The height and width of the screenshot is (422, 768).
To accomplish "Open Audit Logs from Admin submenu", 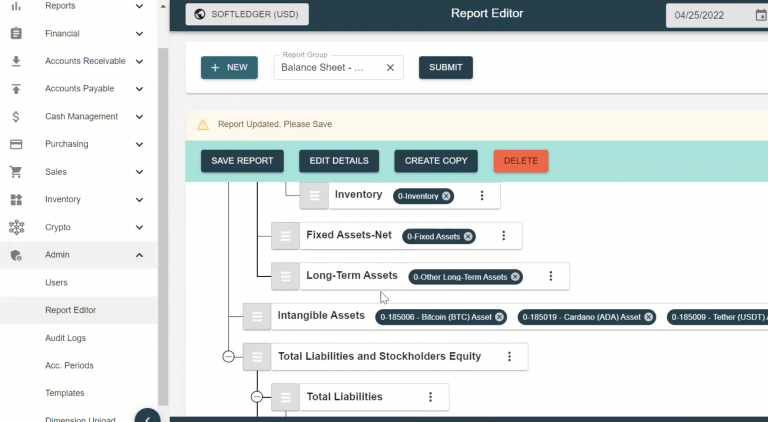I will [x=65, y=338].
